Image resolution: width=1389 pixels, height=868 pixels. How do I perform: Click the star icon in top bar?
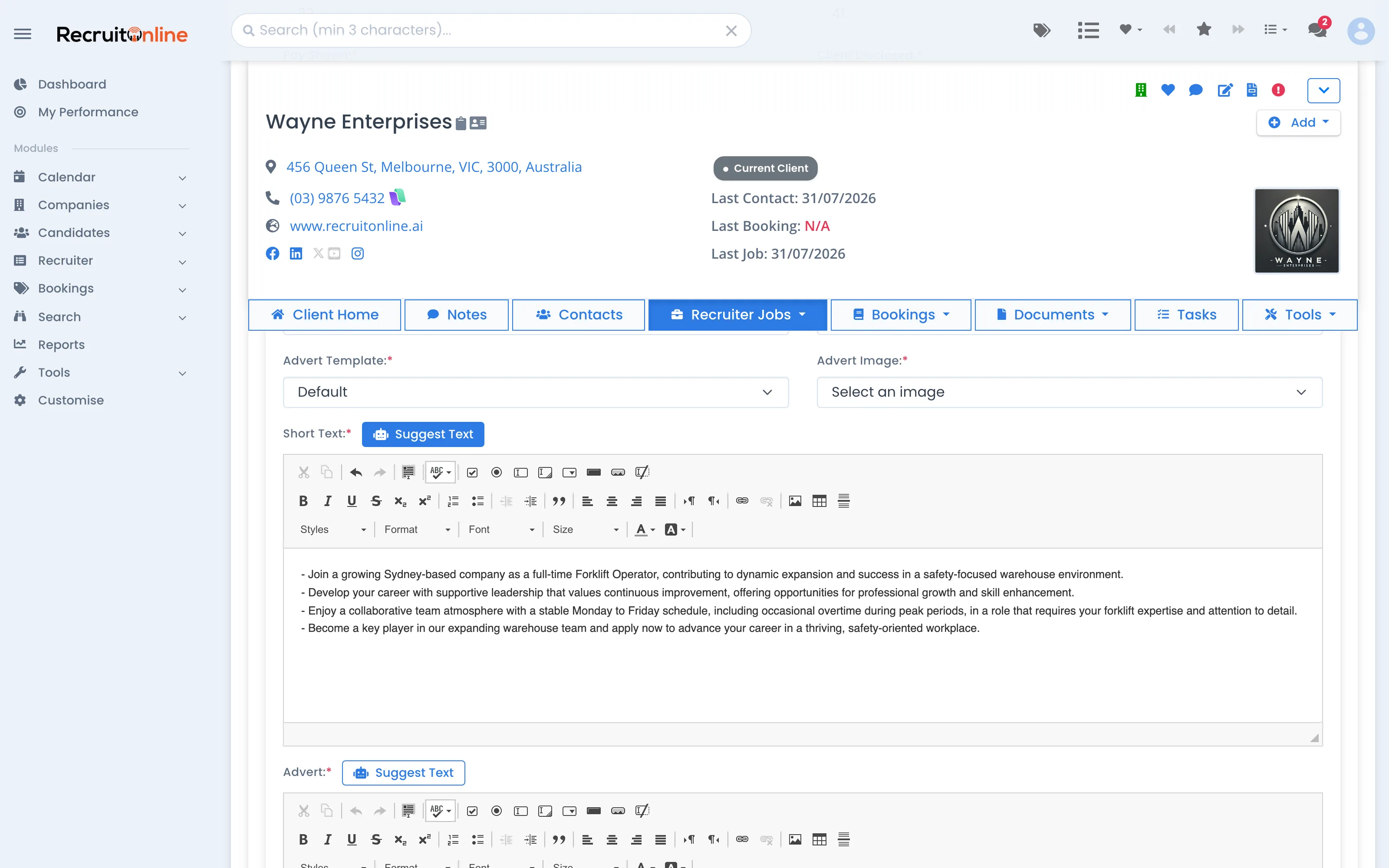tap(1204, 29)
